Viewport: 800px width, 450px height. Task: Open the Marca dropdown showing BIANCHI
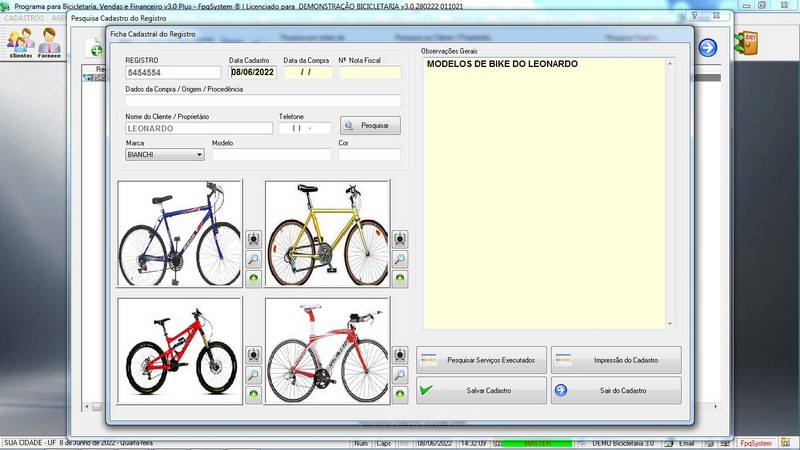[165, 155]
